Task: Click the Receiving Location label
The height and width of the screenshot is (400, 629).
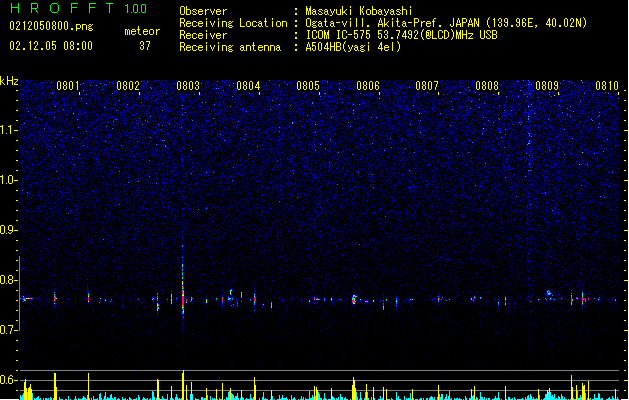Action: [x=233, y=23]
